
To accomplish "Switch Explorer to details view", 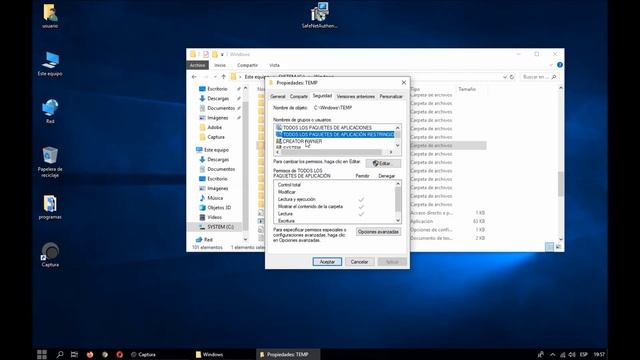I will pos(549,247).
